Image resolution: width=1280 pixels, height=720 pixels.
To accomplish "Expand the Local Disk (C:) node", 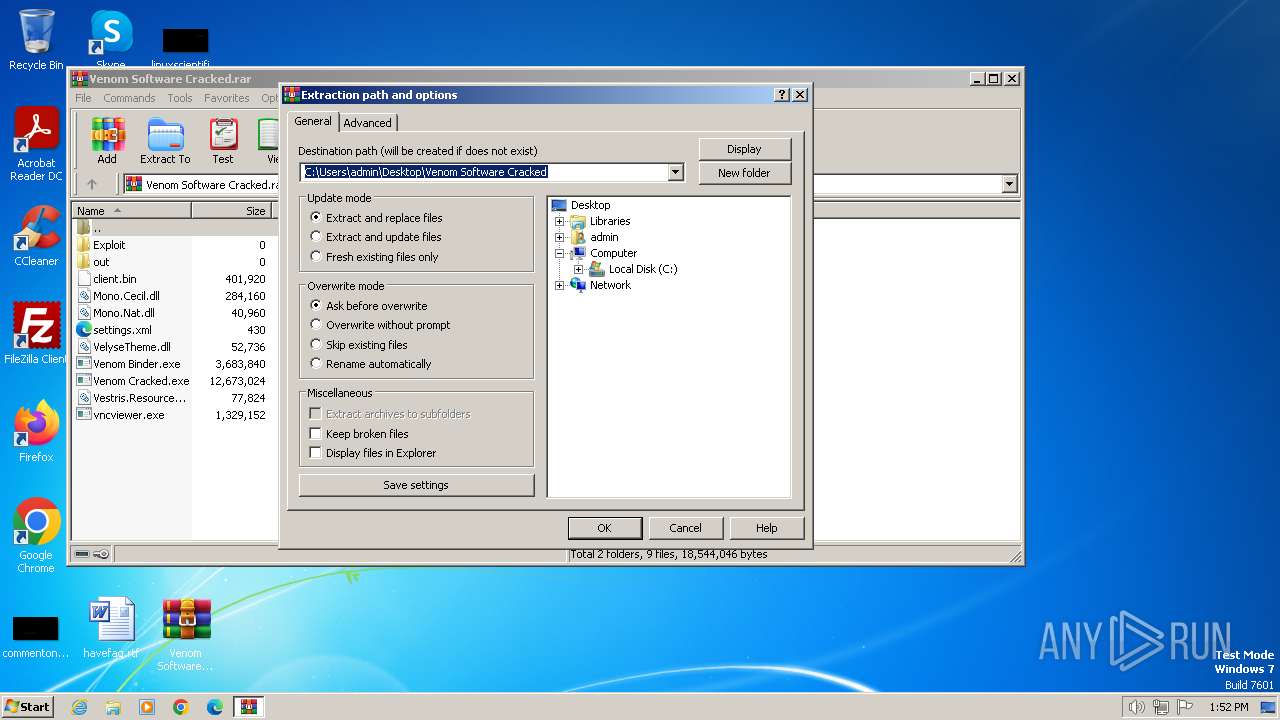I will coord(578,269).
